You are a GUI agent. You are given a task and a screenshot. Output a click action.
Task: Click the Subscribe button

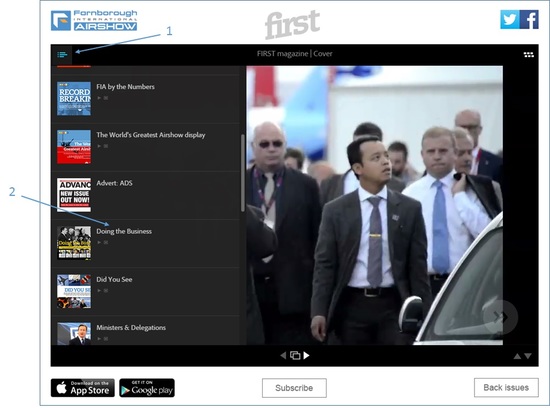click(x=294, y=388)
